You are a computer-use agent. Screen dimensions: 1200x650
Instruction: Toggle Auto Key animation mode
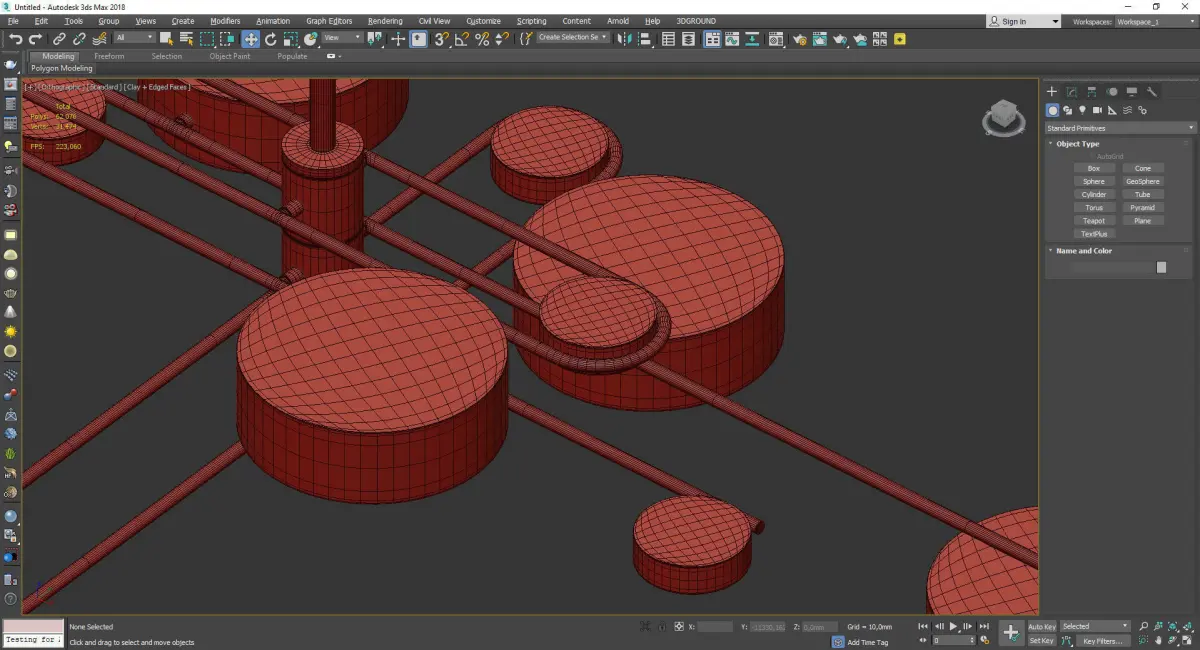pyautogui.click(x=1042, y=627)
